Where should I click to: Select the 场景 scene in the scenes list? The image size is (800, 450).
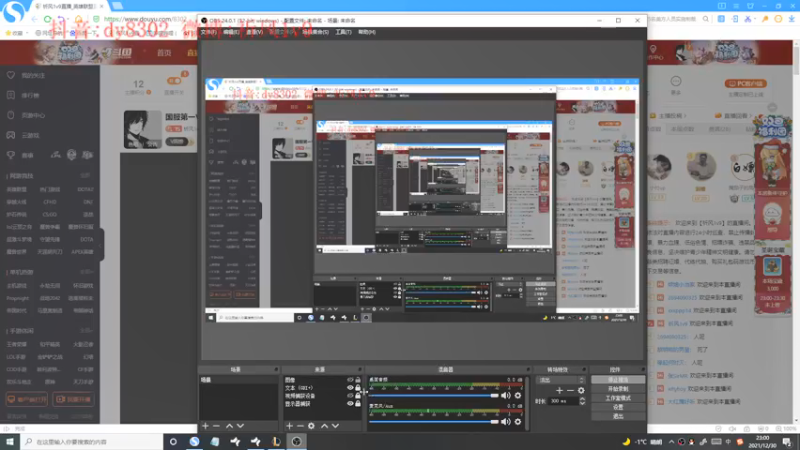tap(238, 380)
